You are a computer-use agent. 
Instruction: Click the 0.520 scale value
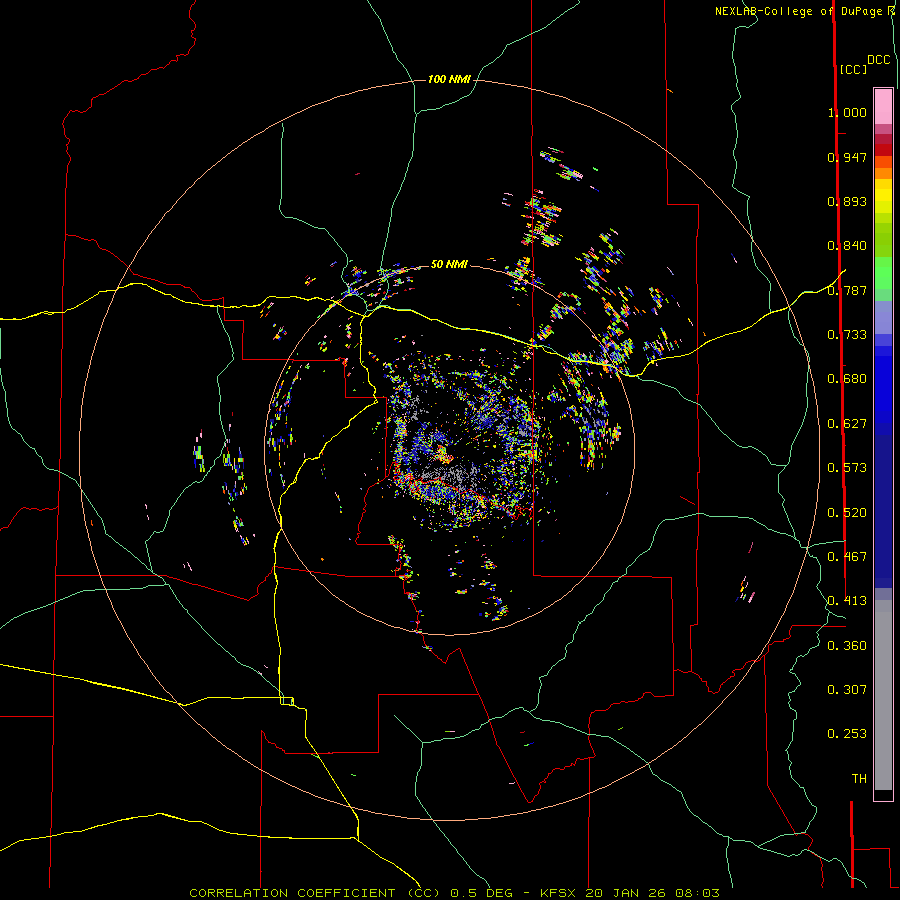[847, 513]
